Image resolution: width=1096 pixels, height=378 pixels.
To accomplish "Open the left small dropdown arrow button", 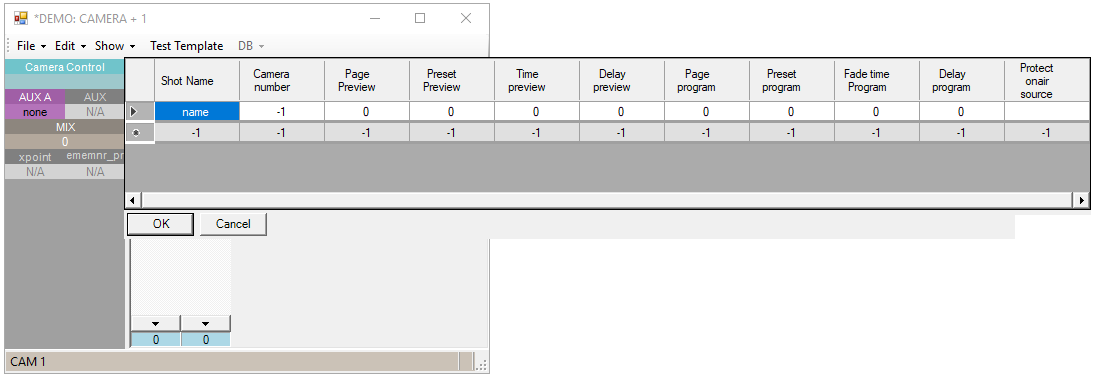I will coord(156,324).
